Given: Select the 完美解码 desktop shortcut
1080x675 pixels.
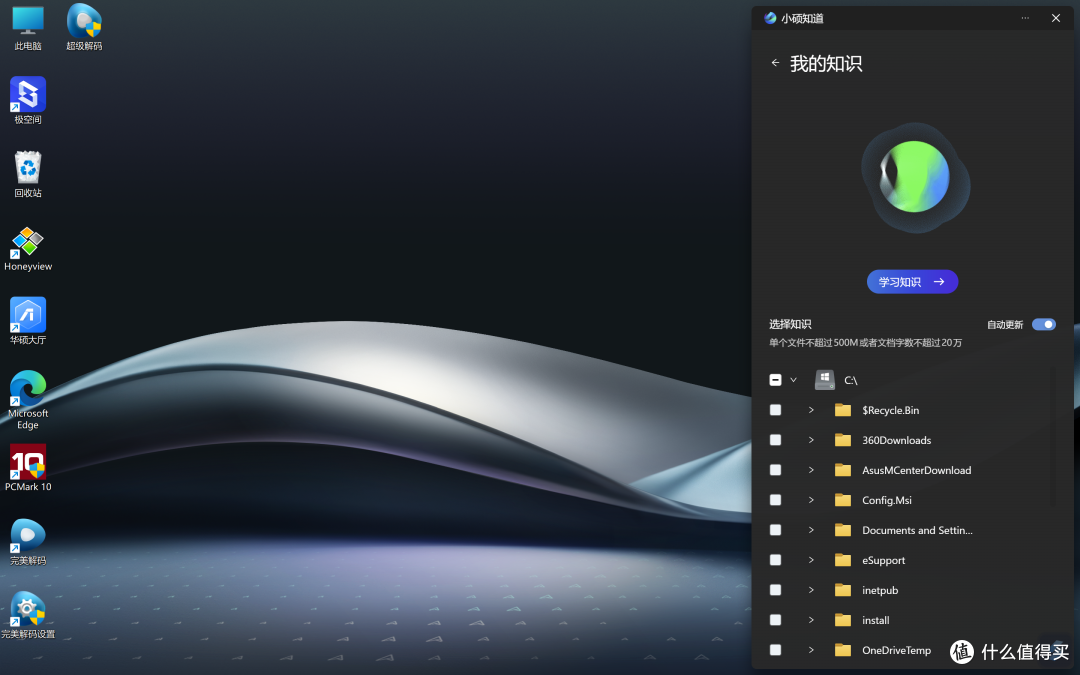Looking at the screenshot, I should point(28,542).
